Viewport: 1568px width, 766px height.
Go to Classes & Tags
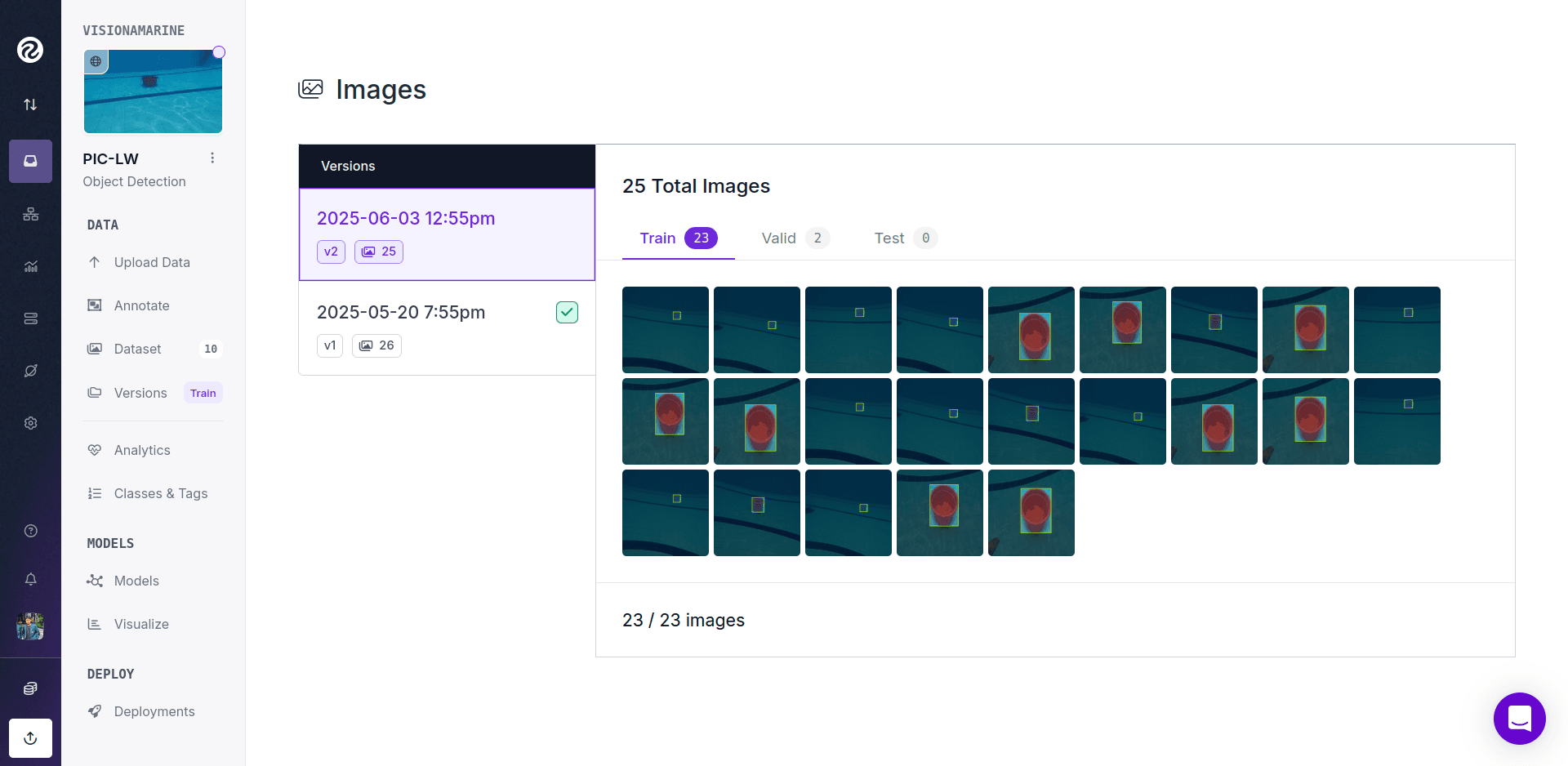160,493
